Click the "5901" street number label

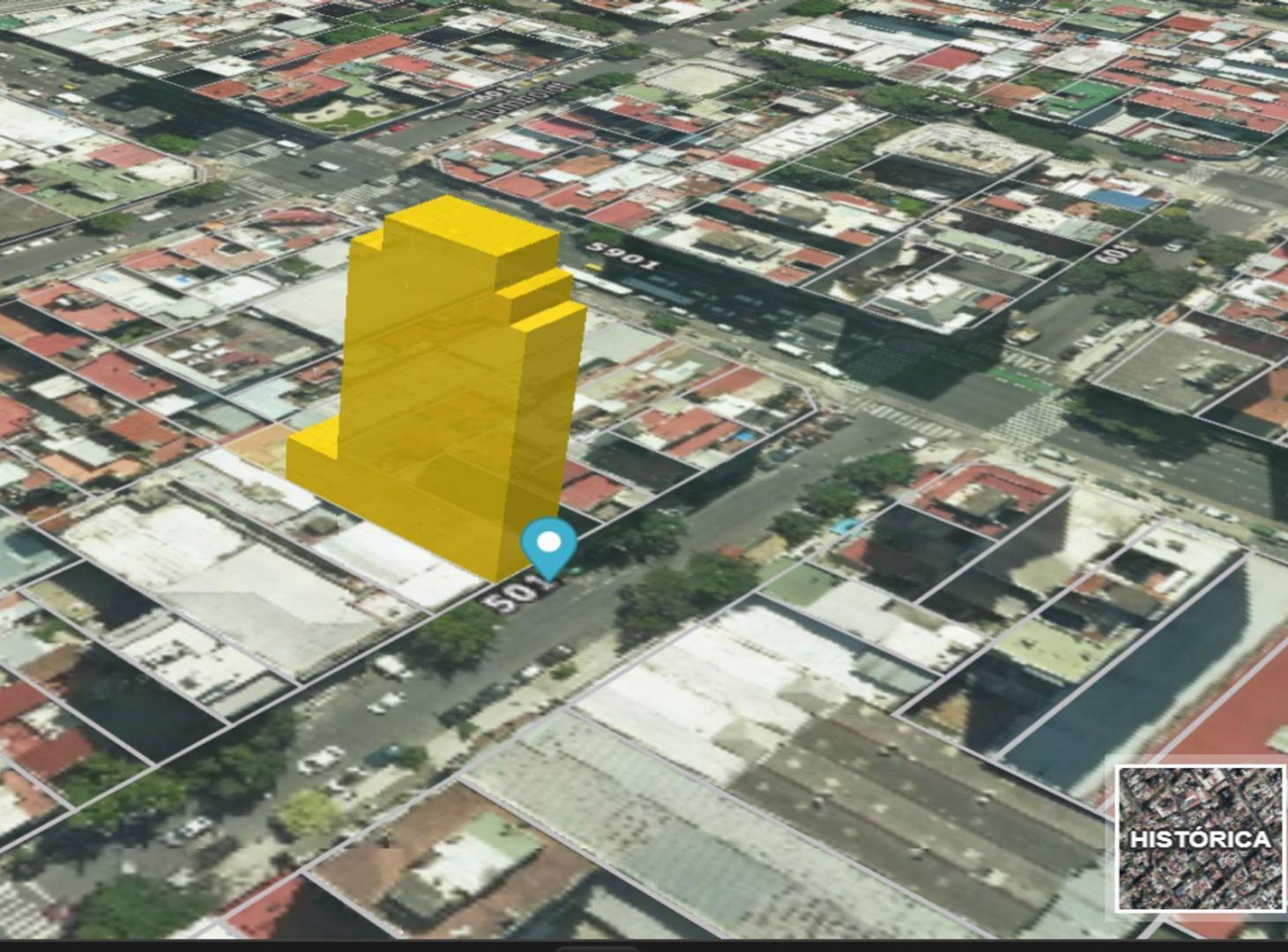click(x=623, y=256)
